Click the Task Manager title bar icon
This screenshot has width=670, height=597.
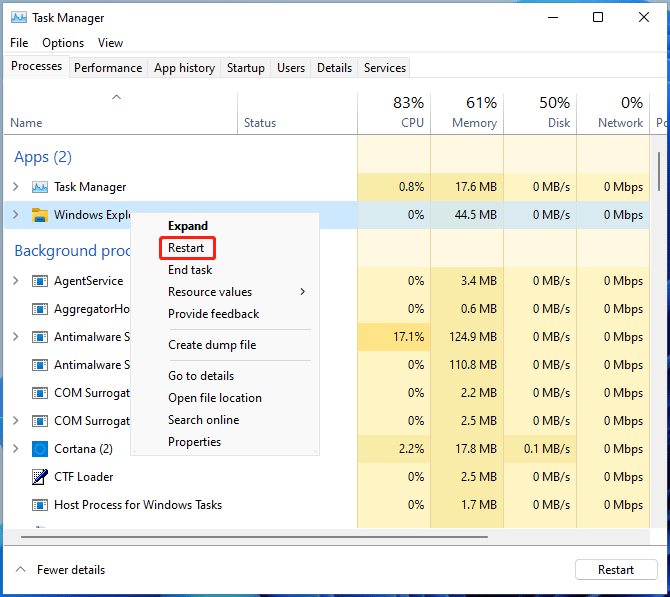(19, 18)
